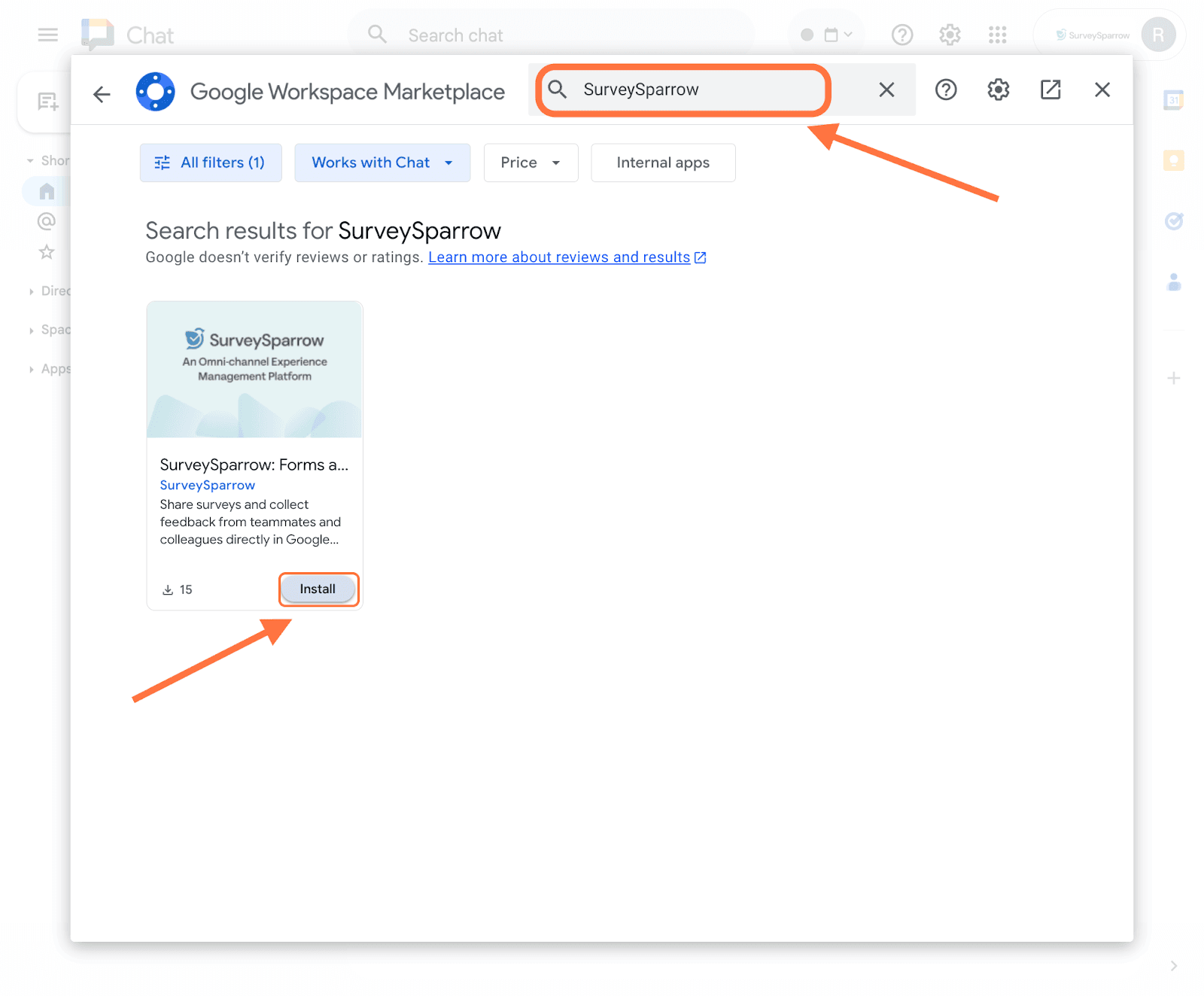Open Marketplace in new window icon
This screenshot has height=996, width=1204.
point(1050,90)
